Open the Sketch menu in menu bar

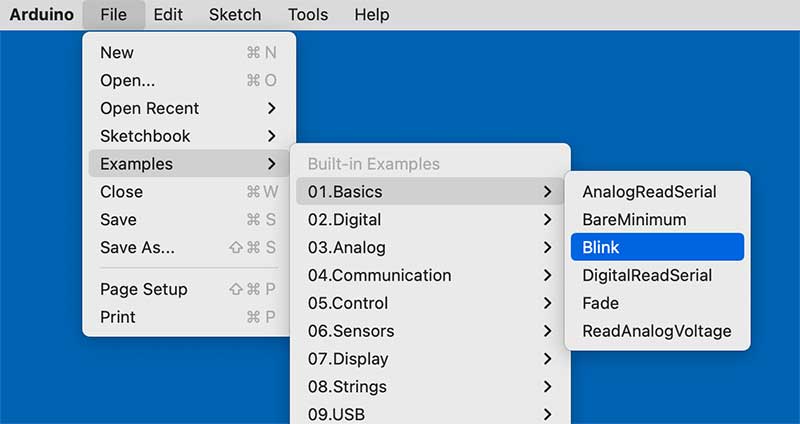[235, 14]
